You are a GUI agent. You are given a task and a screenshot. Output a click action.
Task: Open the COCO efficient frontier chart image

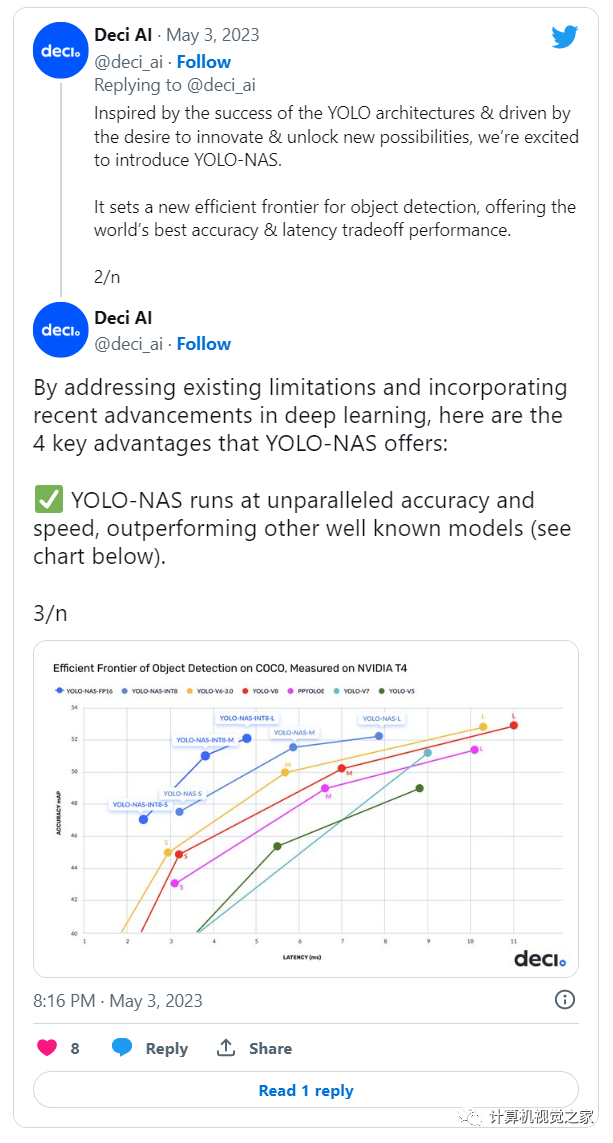306,805
